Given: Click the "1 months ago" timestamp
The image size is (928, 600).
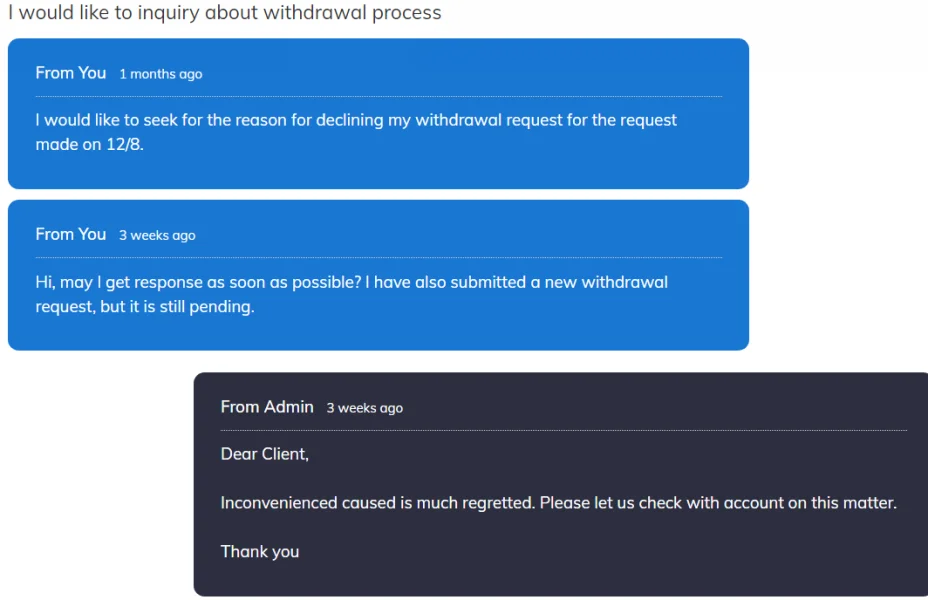Looking at the screenshot, I should (160, 74).
